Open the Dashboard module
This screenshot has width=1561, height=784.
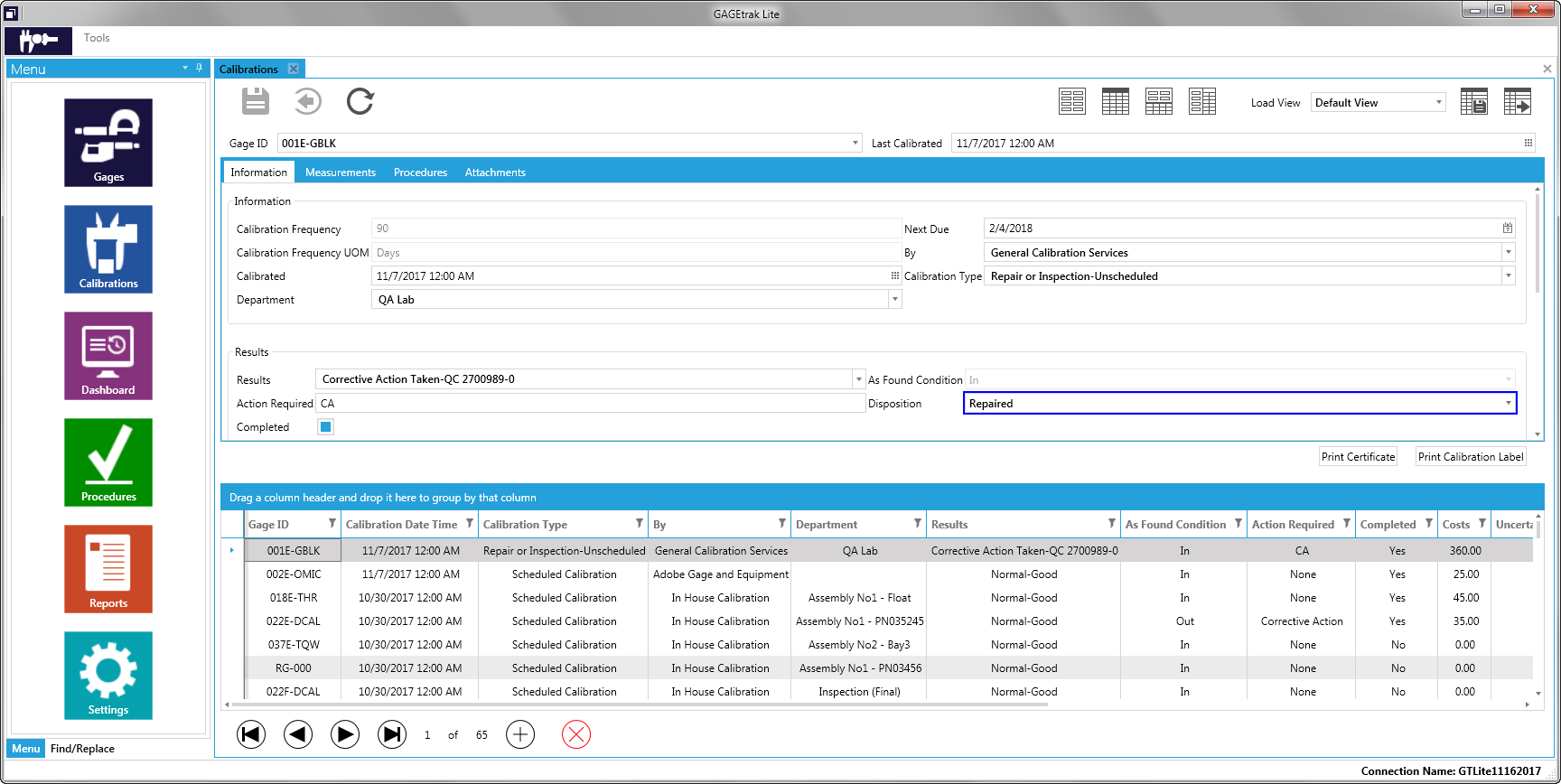(x=108, y=356)
